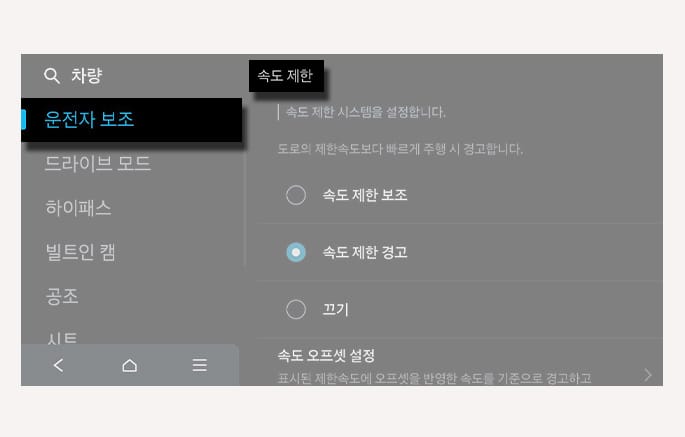Open the 운전자 보조 menu item
Viewport: 685px width, 437px height.
[131, 120]
